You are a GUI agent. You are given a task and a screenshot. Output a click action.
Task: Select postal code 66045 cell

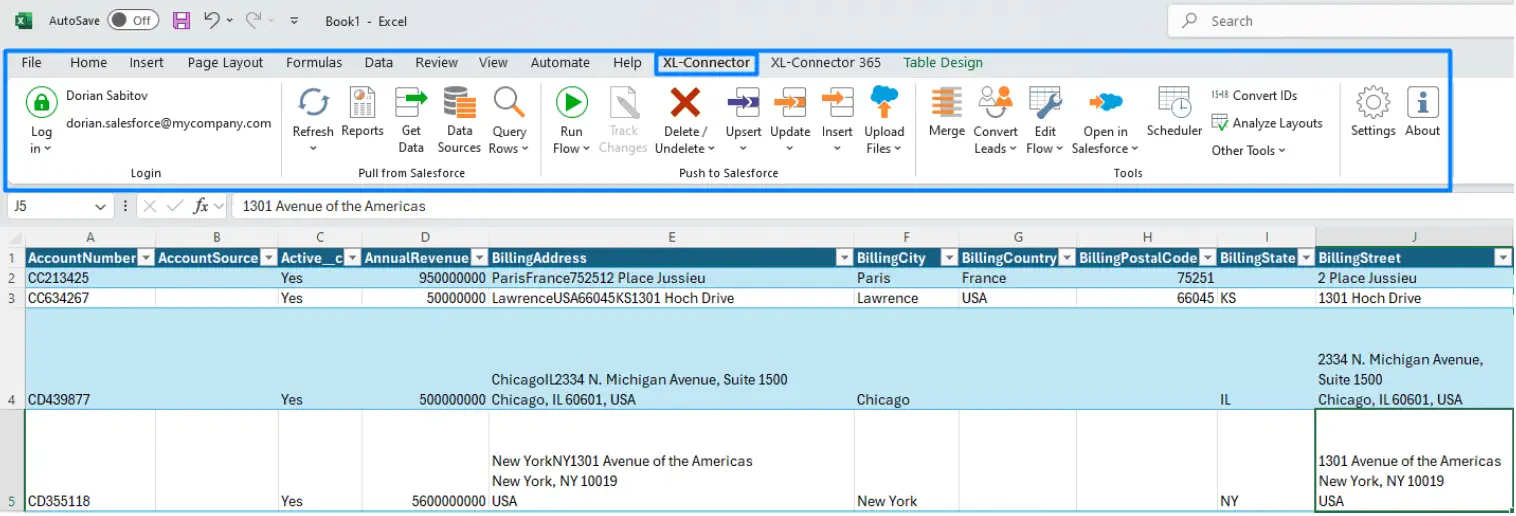click(x=1147, y=298)
